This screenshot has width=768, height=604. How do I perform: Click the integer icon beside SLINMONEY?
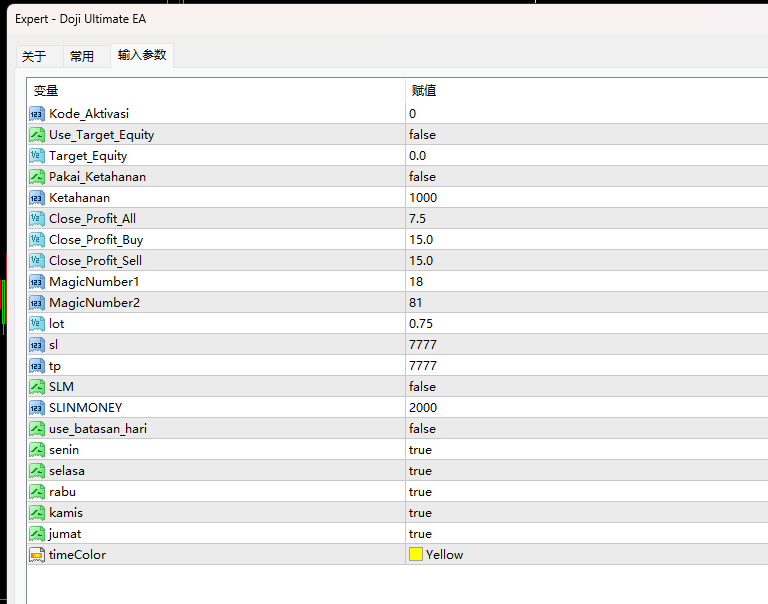[37, 408]
